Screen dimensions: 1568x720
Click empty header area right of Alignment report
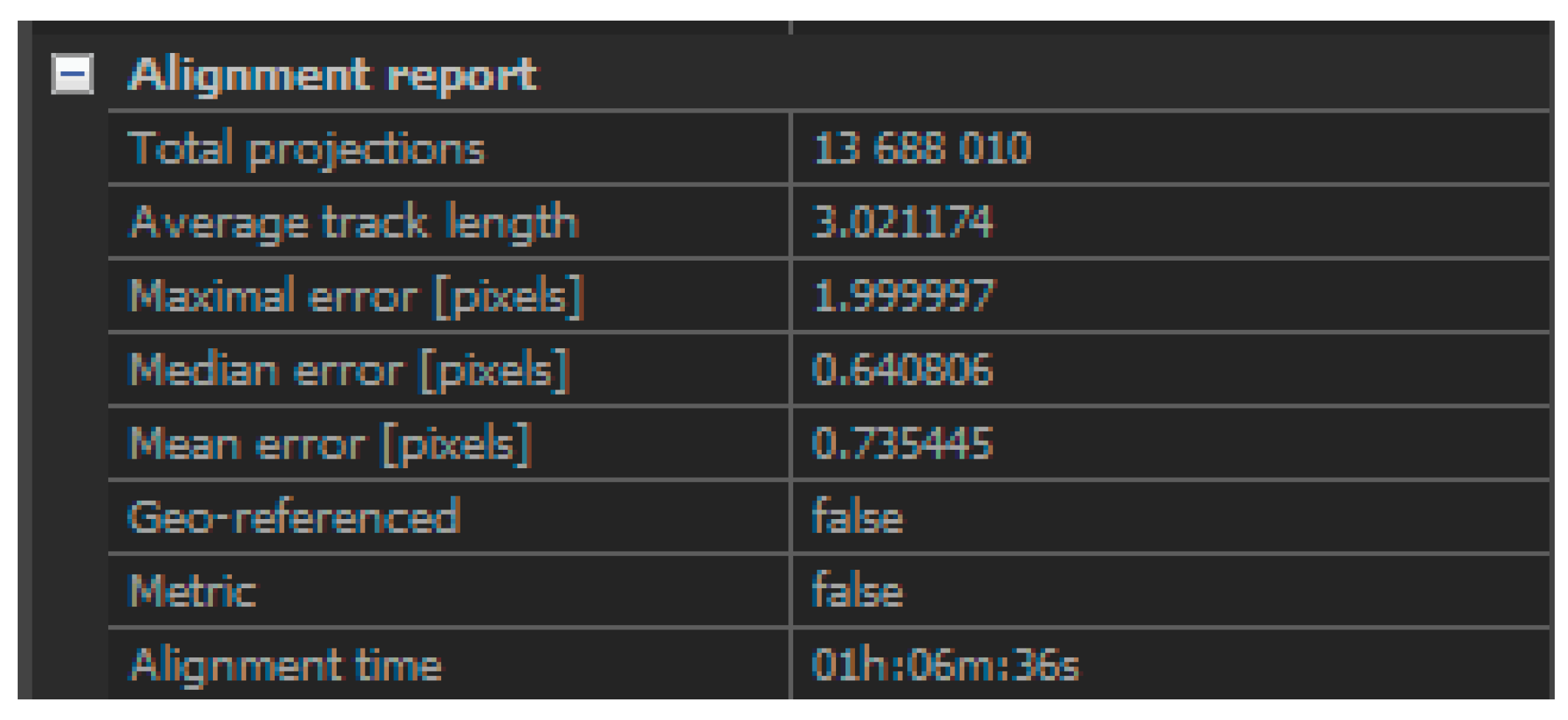pyautogui.click(x=1031, y=74)
